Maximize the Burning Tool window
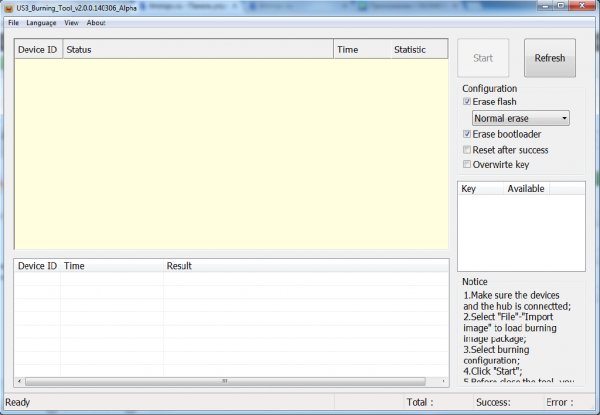The width and height of the screenshot is (600, 415). coord(561,5)
